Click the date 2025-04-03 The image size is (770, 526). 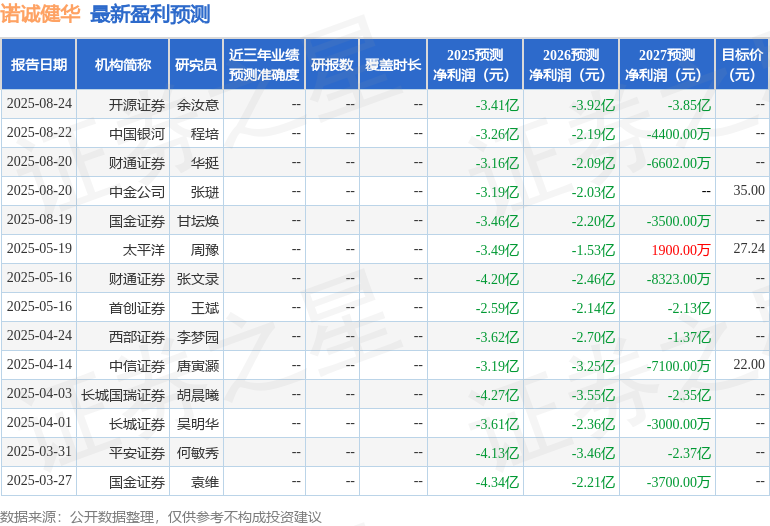tap(39, 393)
